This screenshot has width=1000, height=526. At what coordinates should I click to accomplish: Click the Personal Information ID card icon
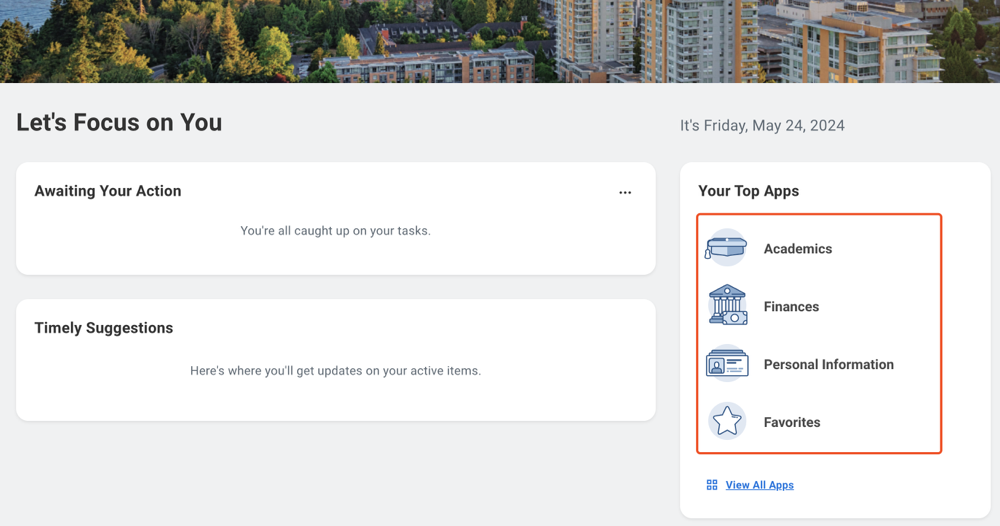727,364
